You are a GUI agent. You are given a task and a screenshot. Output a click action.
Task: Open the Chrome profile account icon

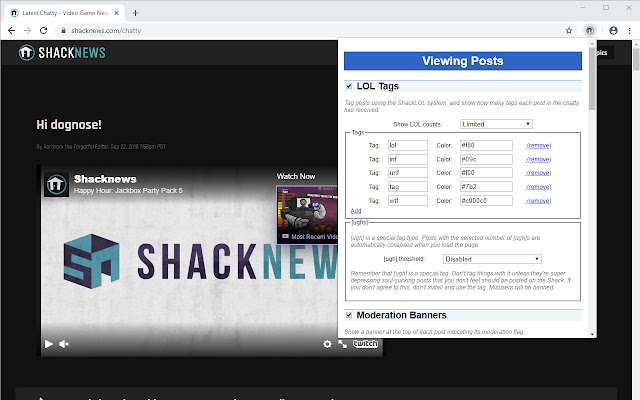pos(613,31)
